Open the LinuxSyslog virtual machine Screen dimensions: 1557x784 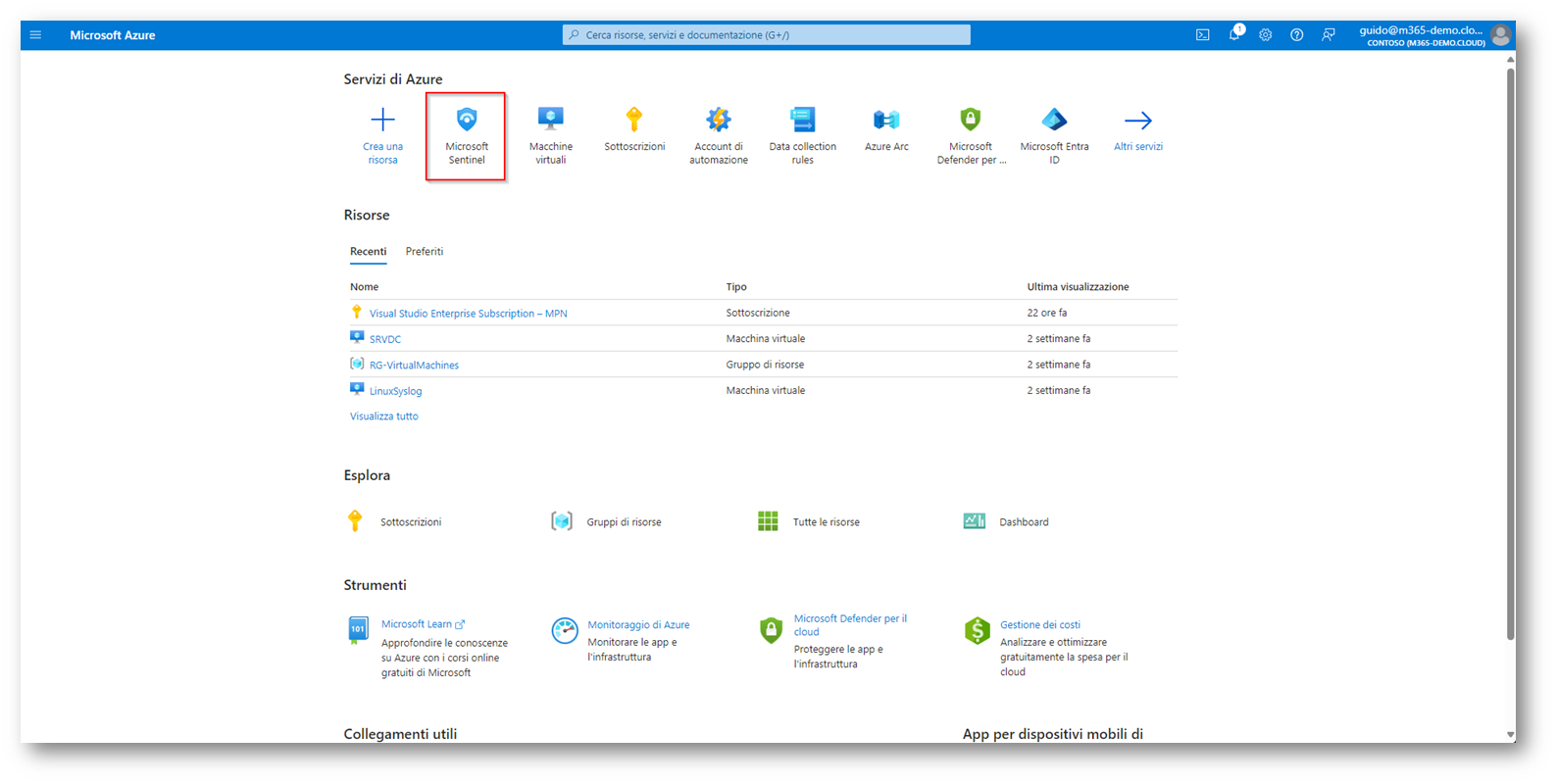point(395,391)
